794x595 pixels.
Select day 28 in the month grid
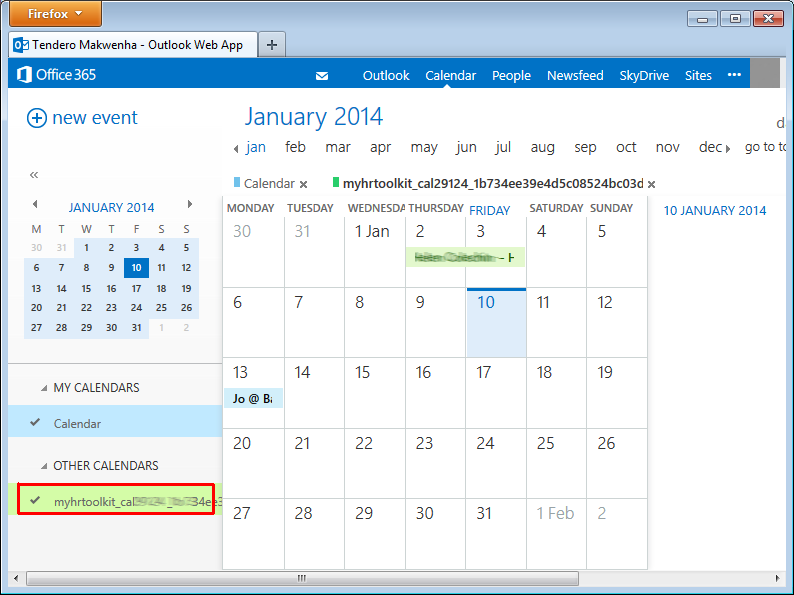(x=314, y=534)
